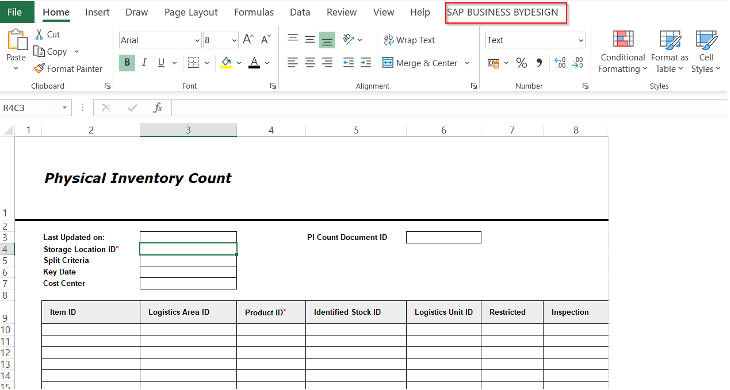Align text left
This screenshot has height=390, width=730.
292,62
